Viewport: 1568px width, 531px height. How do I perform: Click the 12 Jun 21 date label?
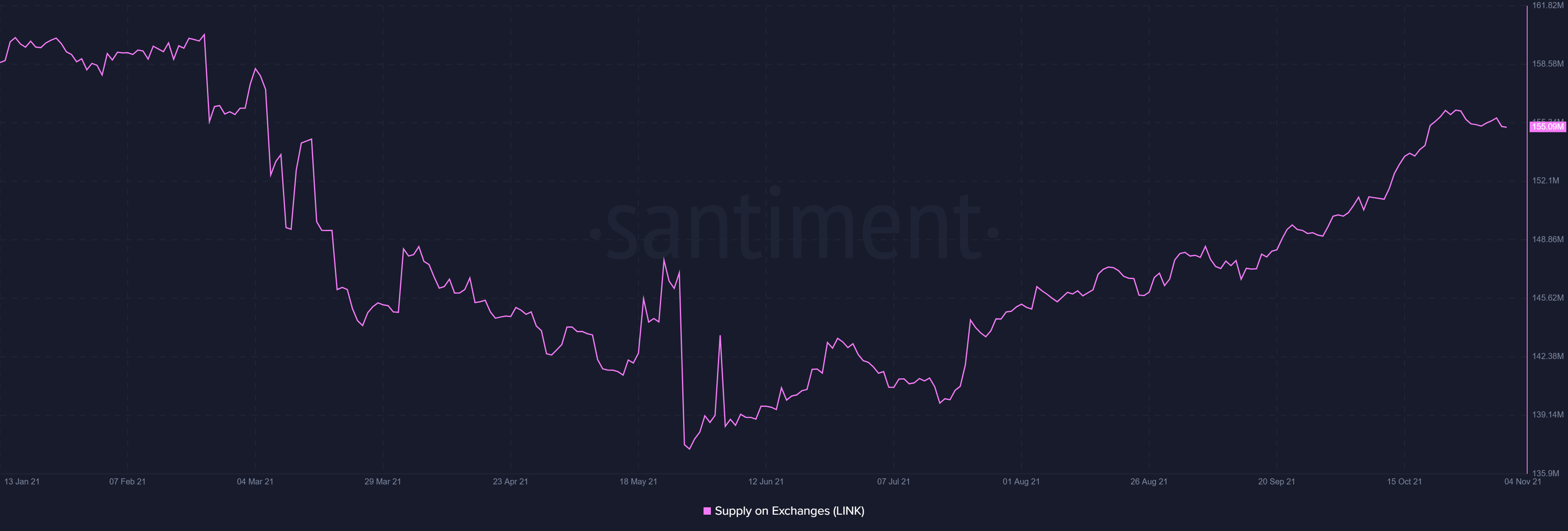[x=766, y=482]
